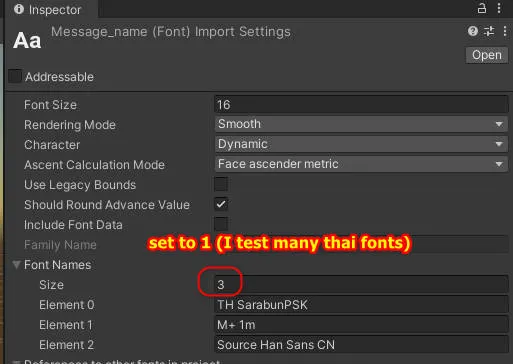Edit Element 2 Source Han Sans CN field

point(361,345)
